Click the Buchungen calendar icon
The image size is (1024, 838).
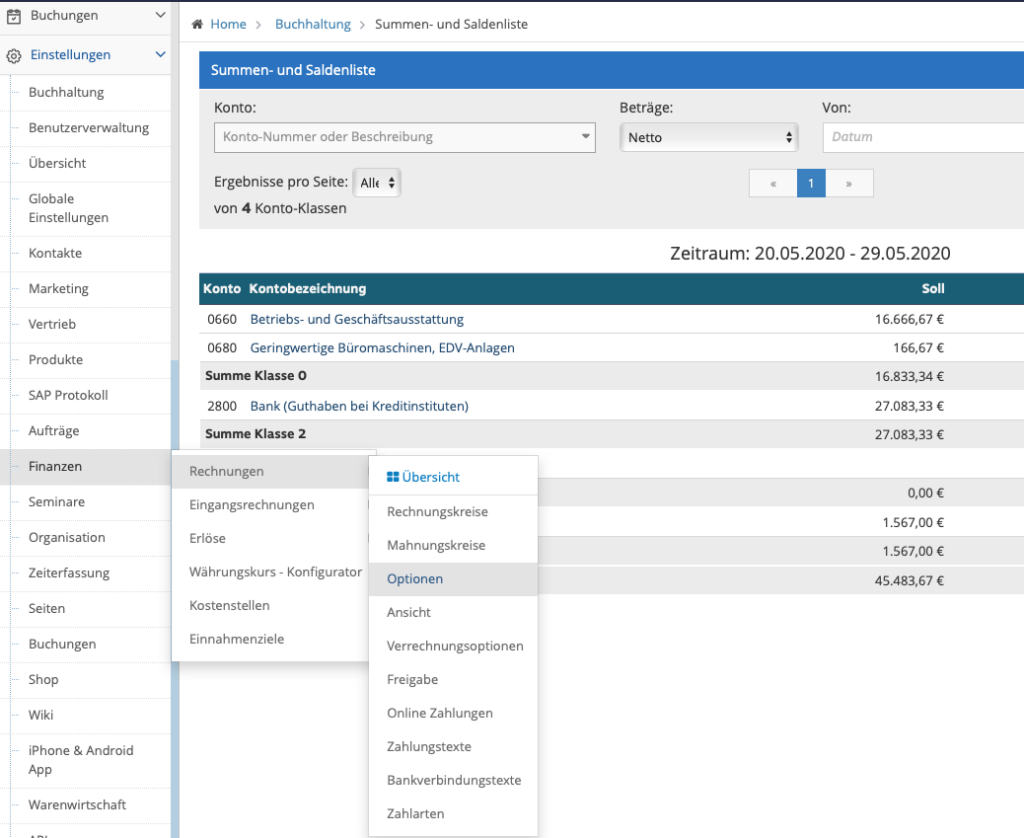(14, 16)
